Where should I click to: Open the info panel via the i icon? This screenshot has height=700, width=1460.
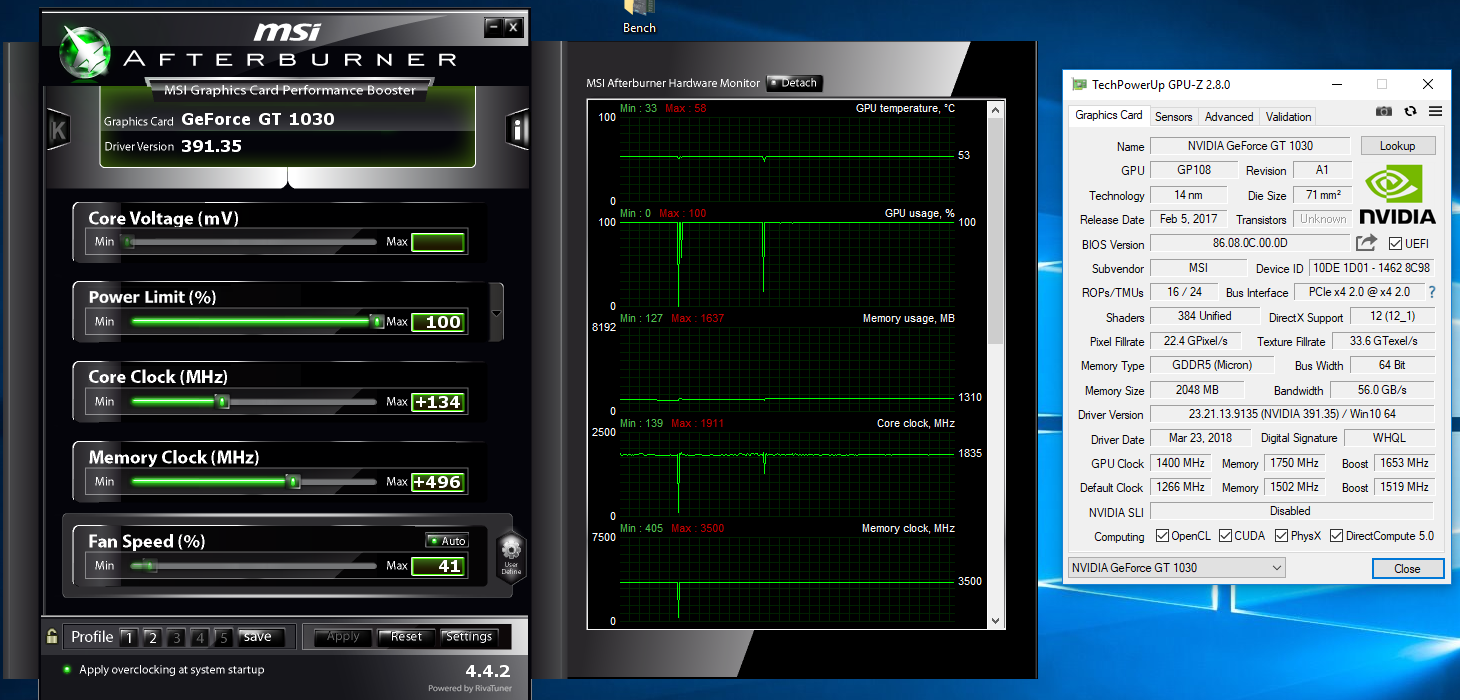tap(517, 129)
